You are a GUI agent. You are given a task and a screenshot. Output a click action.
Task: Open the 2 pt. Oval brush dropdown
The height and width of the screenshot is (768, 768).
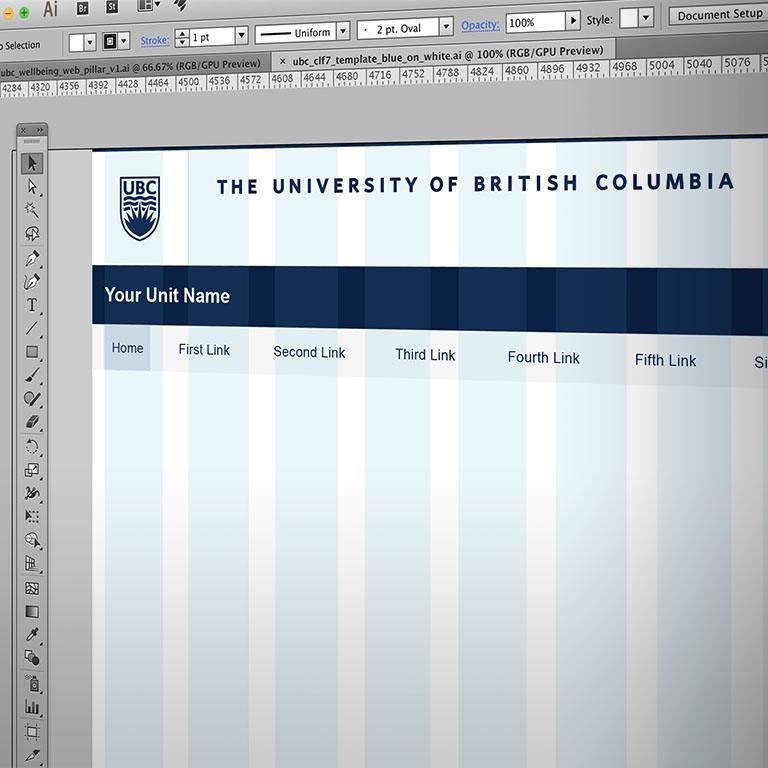coord(446,26)
